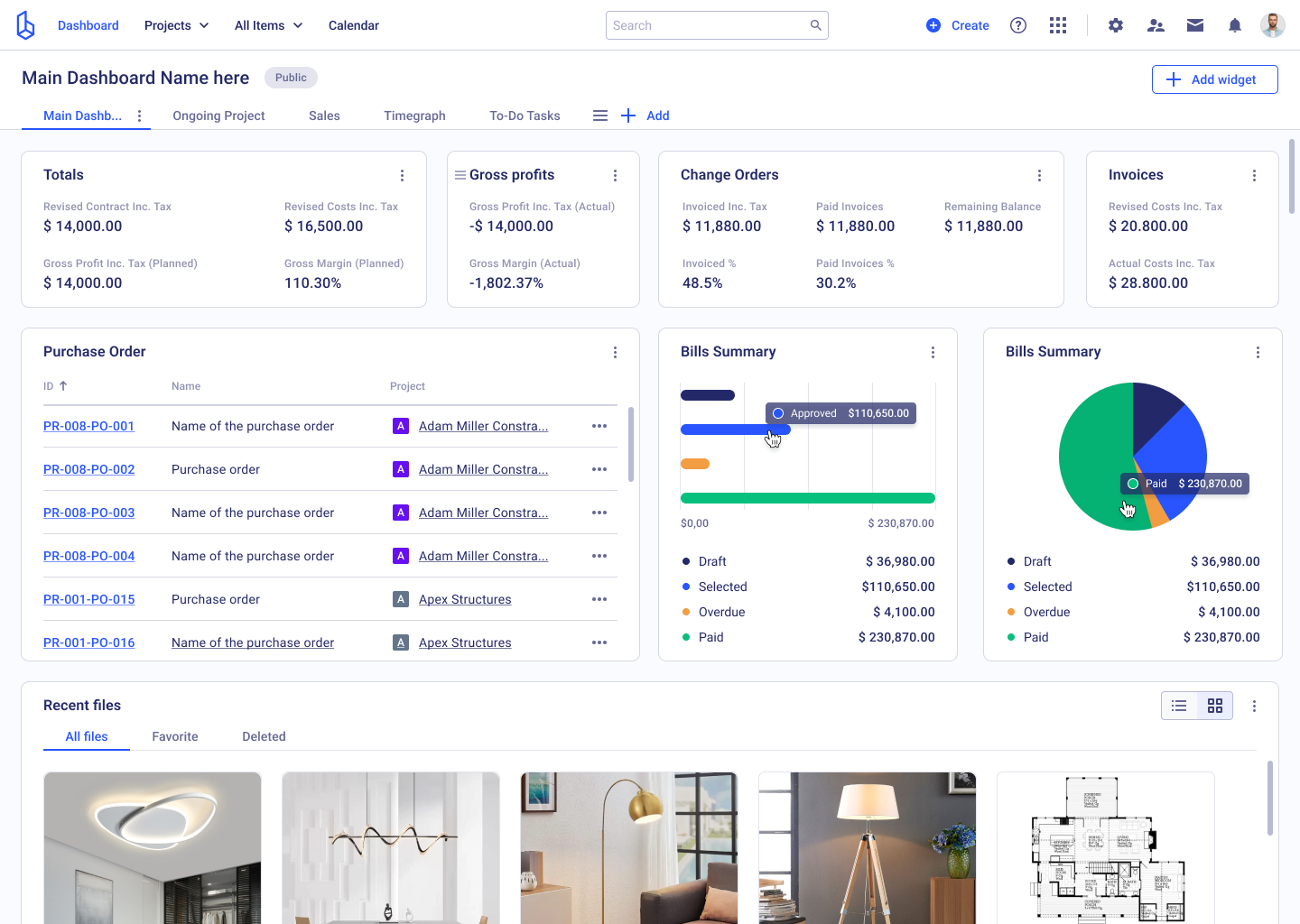Viewport: 1300px width, 924px height.
Task: Open Invoices widget kebab menu
Action: click(1254, 175)
